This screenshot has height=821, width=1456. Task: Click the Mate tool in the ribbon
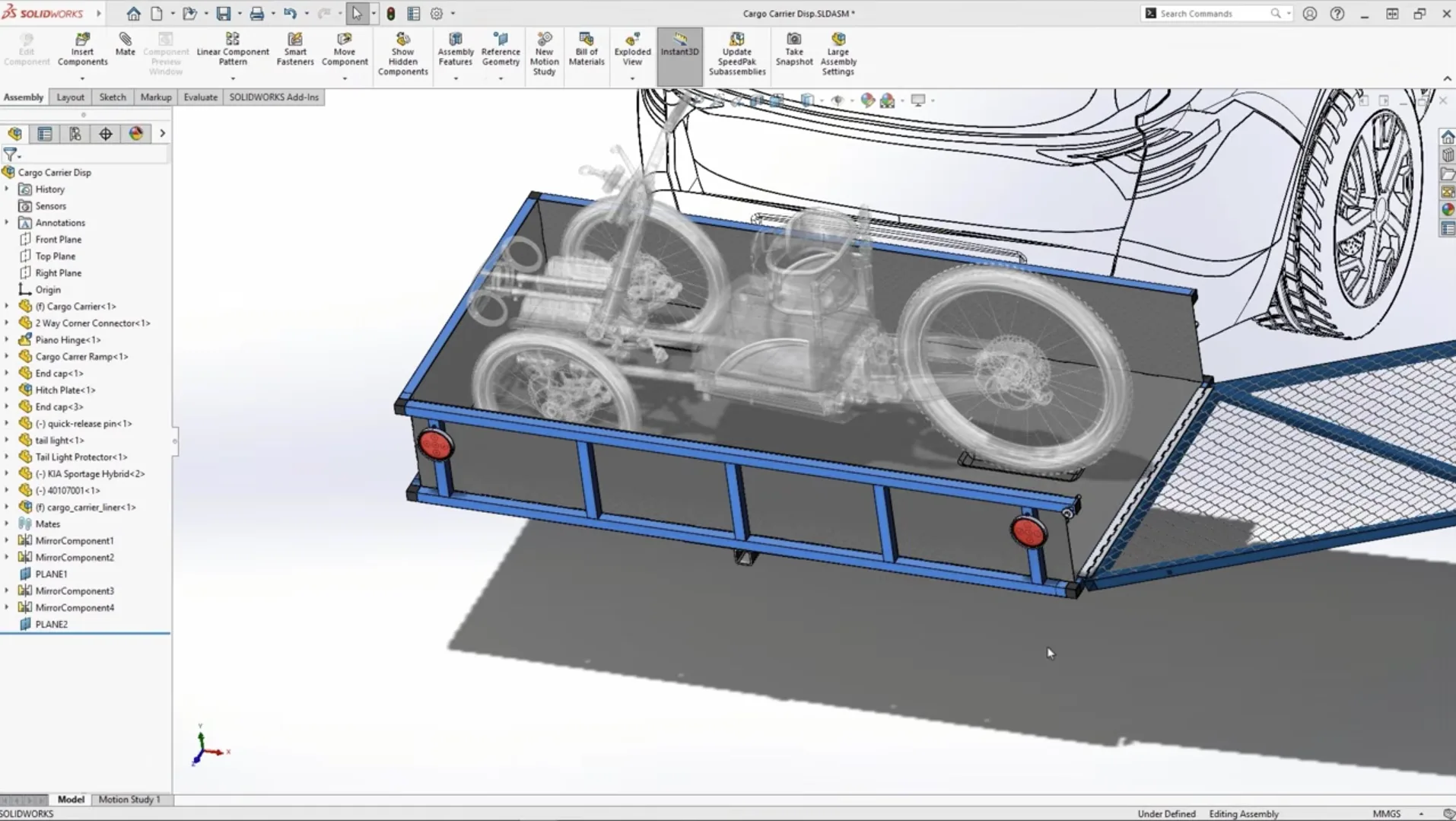tap(125, 44)
